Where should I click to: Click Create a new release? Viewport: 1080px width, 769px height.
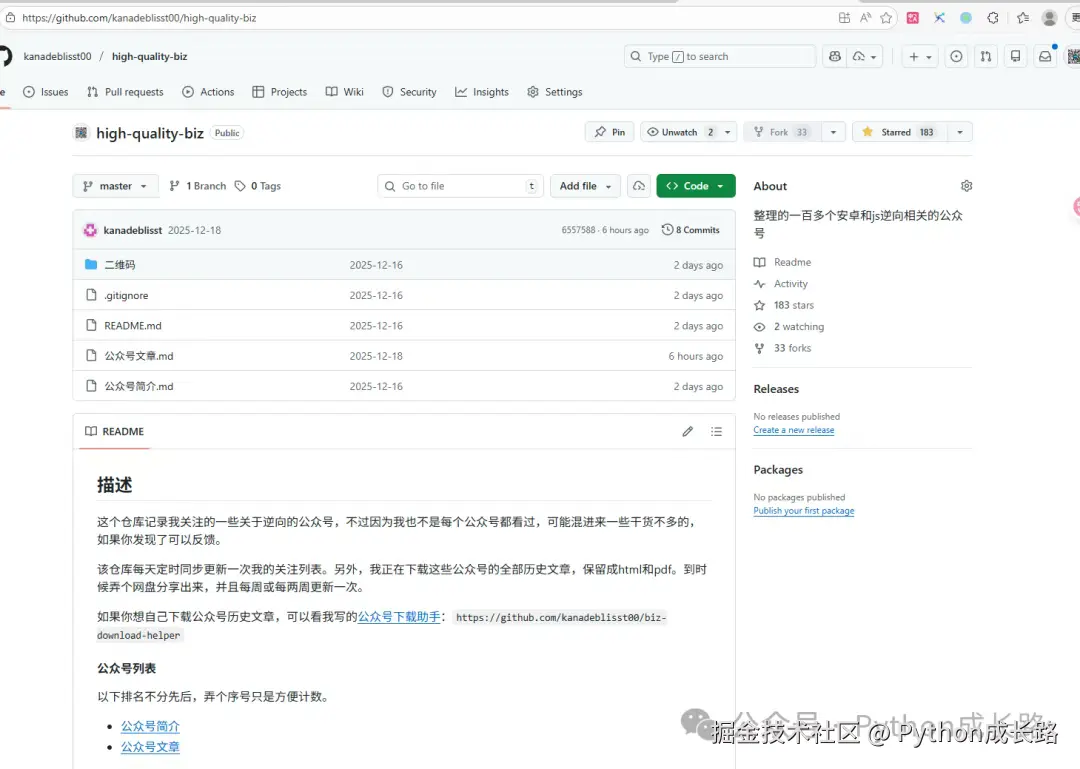[x=793, y=430]
